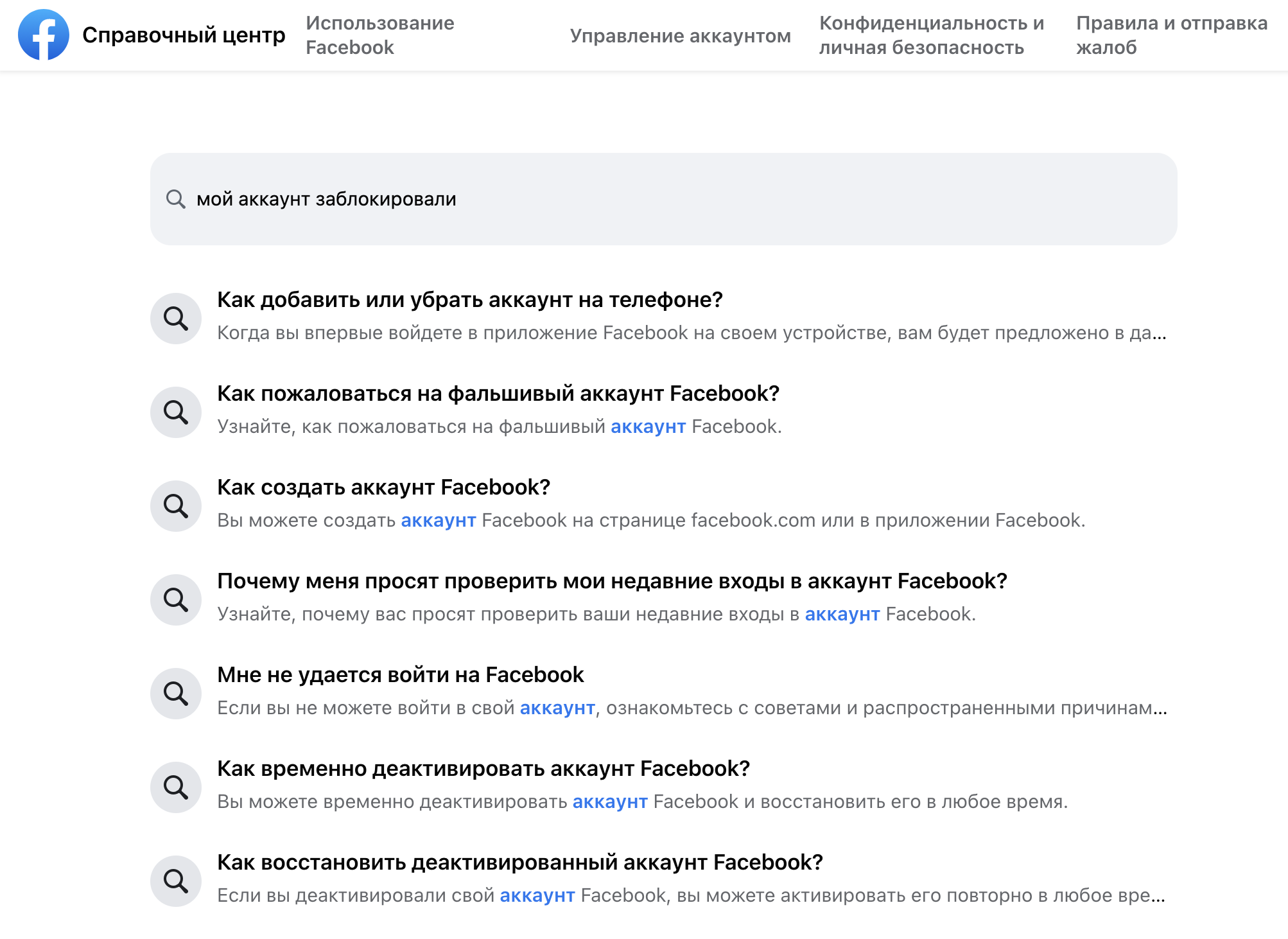Click description 'Когда вы впервые войдете в приложение'

coord(692,333)
